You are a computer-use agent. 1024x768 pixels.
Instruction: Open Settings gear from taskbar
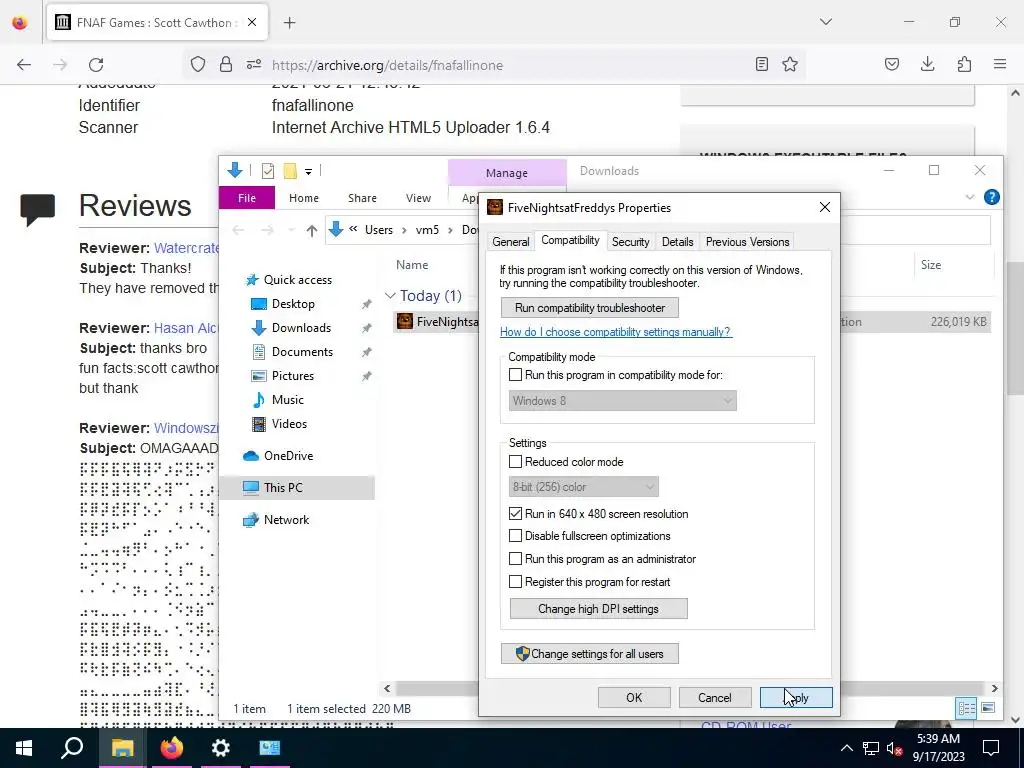(x=221, y=748)
